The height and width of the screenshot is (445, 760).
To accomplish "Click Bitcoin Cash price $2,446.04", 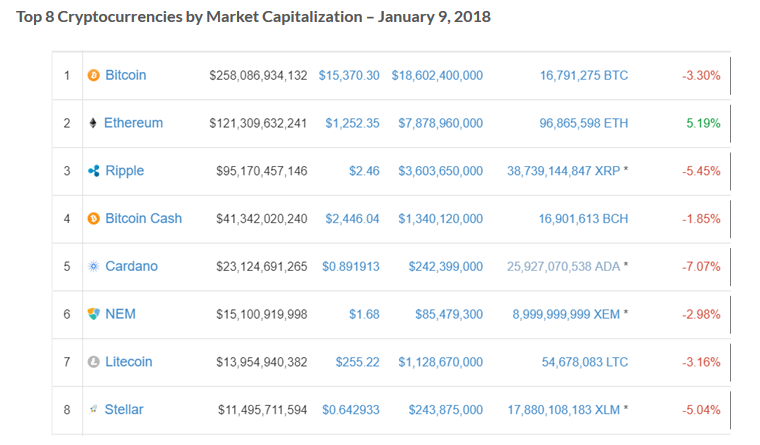I will (x=352, y=219).
